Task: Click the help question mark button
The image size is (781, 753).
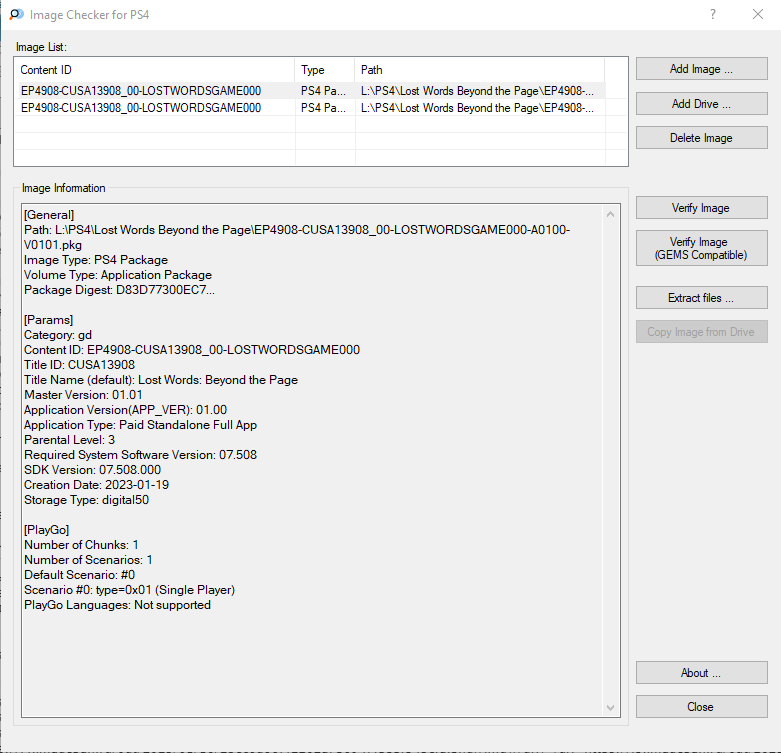Action: 713,14
